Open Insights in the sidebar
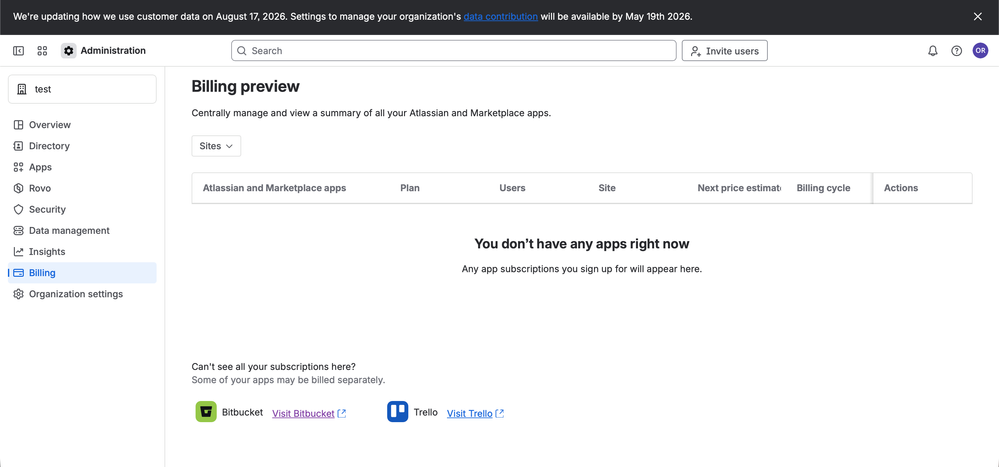The image size is (999, 467). 82,252
